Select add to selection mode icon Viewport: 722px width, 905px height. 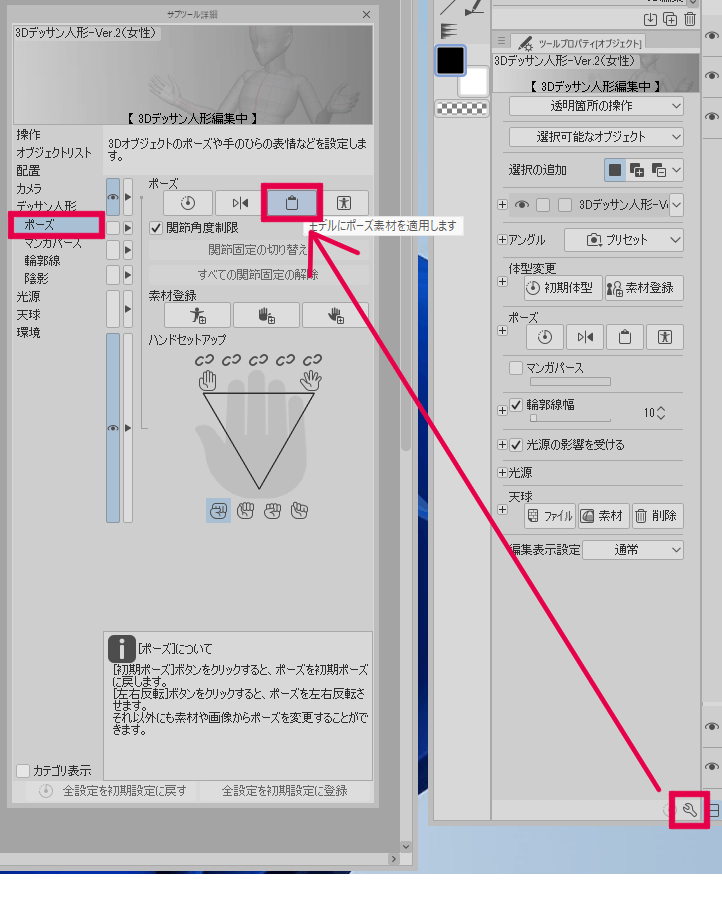pos(637,170)
